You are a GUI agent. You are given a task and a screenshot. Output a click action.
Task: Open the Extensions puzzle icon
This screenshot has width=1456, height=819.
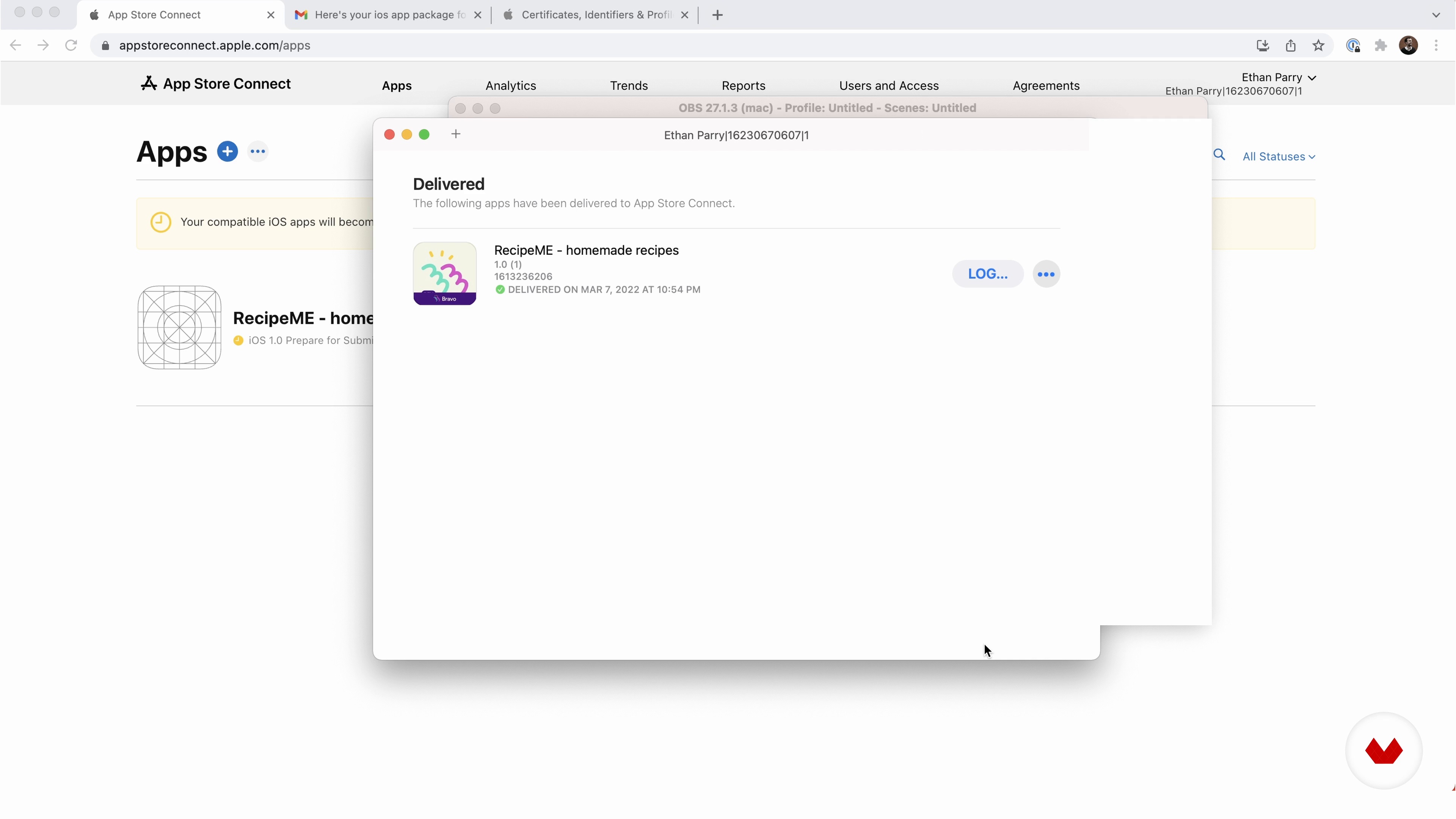pyautogui.click(x=1381, y=45)
